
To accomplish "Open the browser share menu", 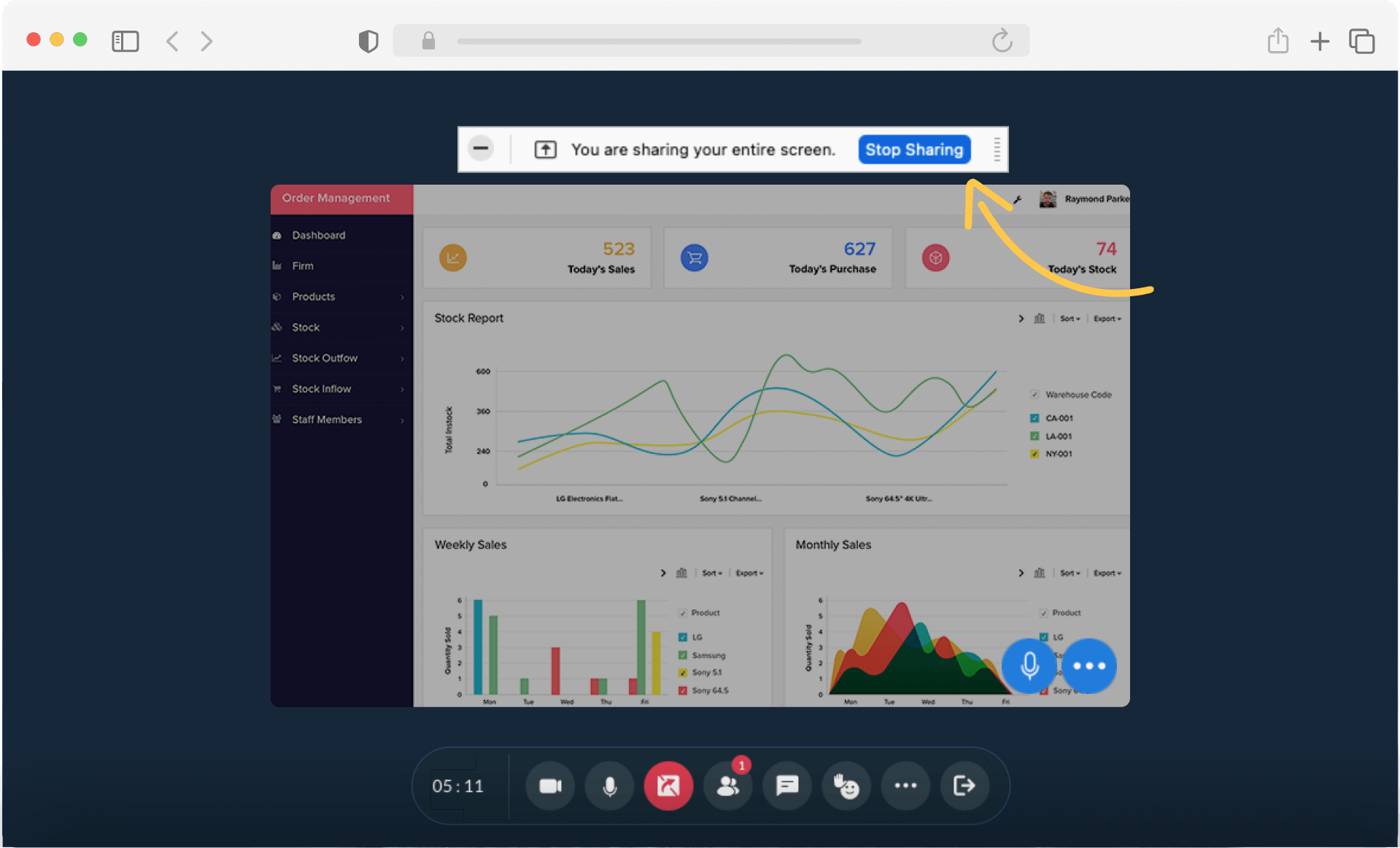I will (1278, 40).
